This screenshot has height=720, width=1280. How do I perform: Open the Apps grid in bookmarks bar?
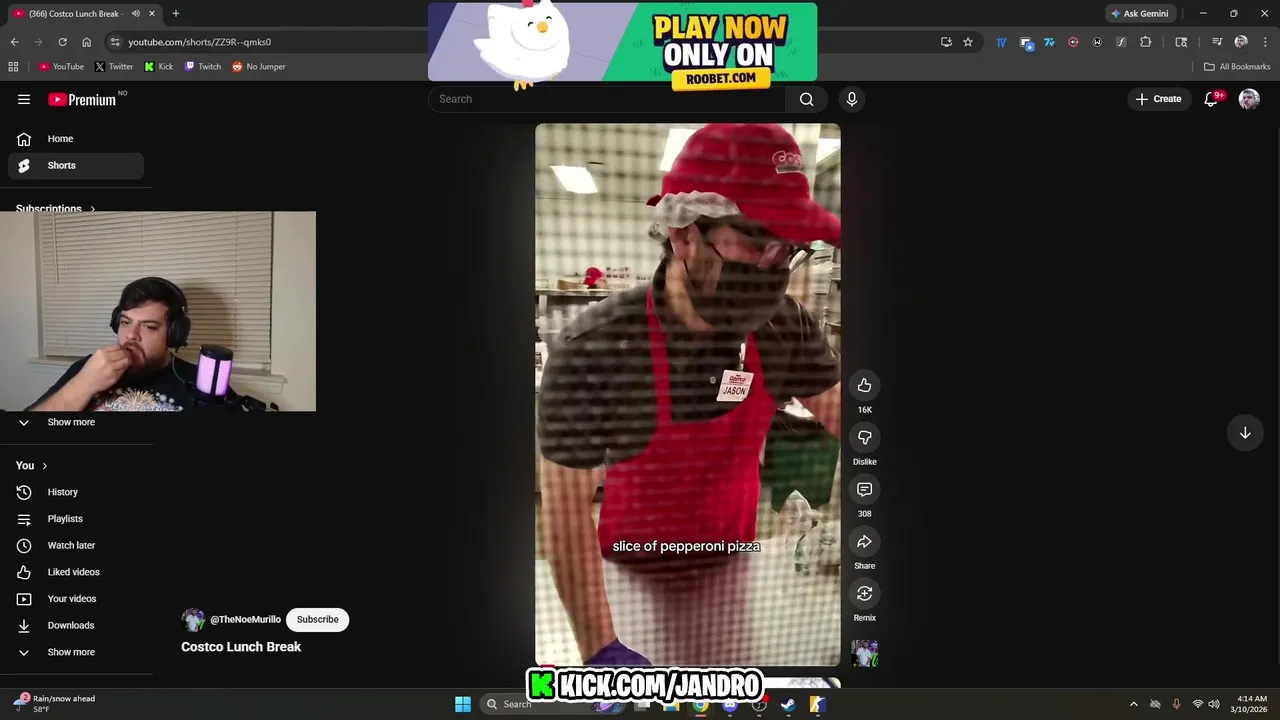[x=13, y=67]
